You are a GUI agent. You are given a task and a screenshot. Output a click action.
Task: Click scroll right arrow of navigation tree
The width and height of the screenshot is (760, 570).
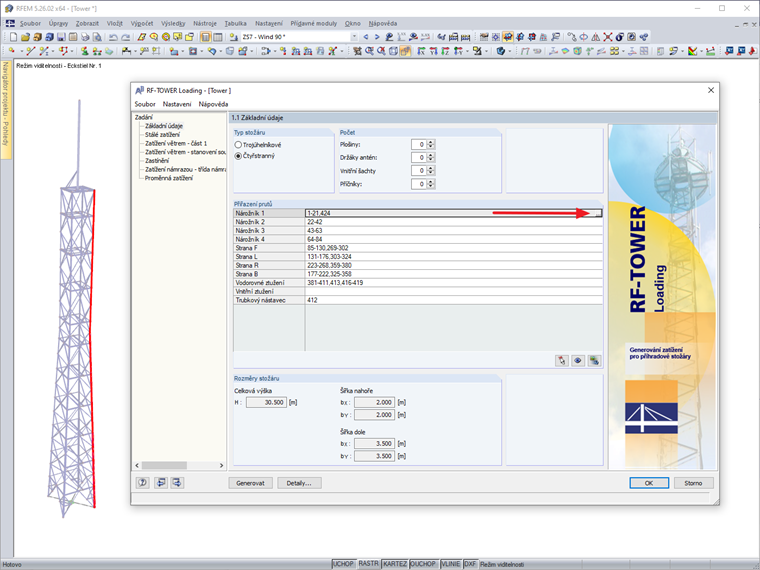(x=222, y=465)
